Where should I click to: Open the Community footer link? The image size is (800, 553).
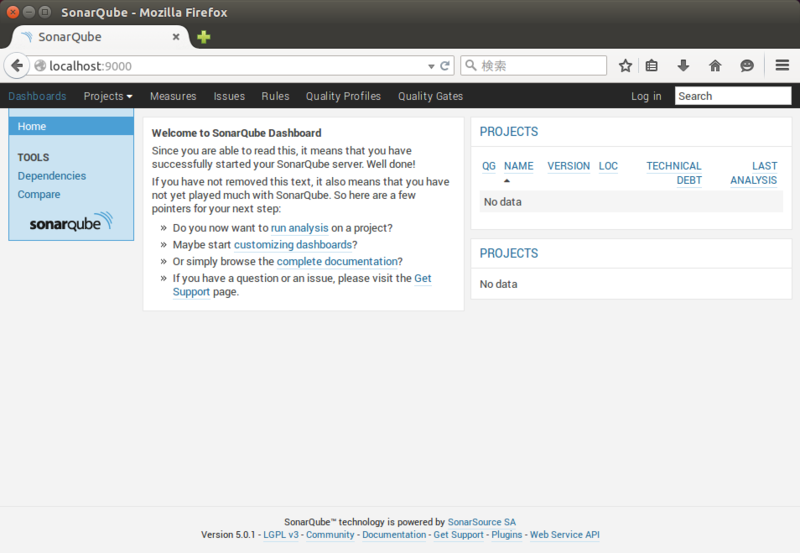330,535
